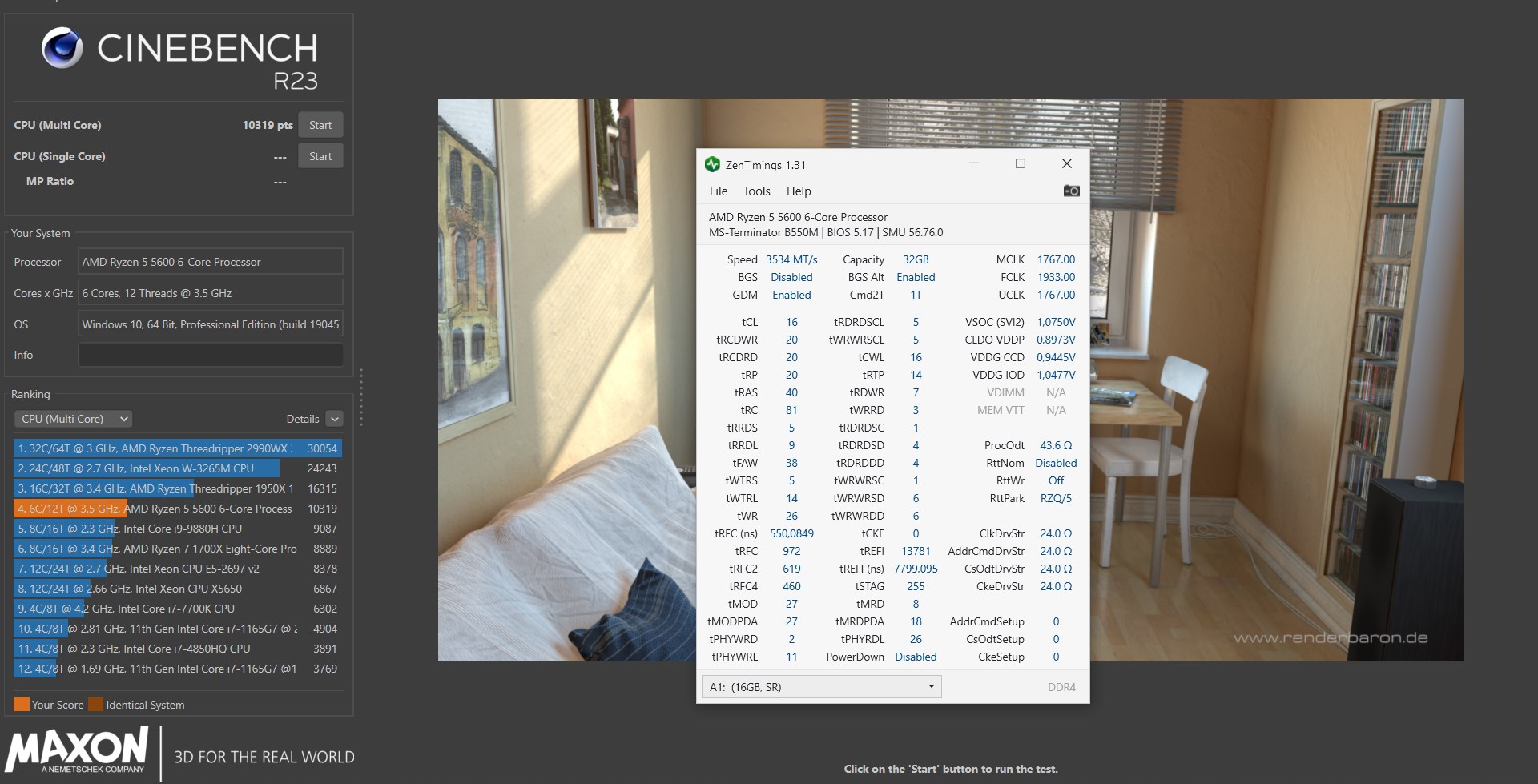Select the Xeon E5-2697 v2 ranking row
Image resolution: width=1538 pixels, height=784 pixels.
point(178,569)
